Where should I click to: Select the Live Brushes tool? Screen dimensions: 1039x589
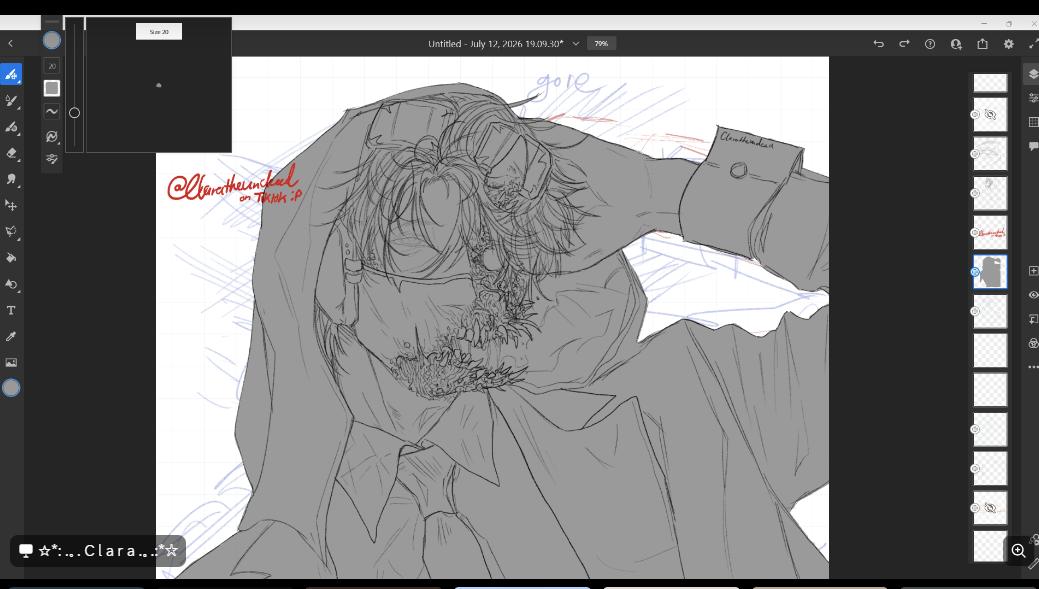(x=11, y=101)
